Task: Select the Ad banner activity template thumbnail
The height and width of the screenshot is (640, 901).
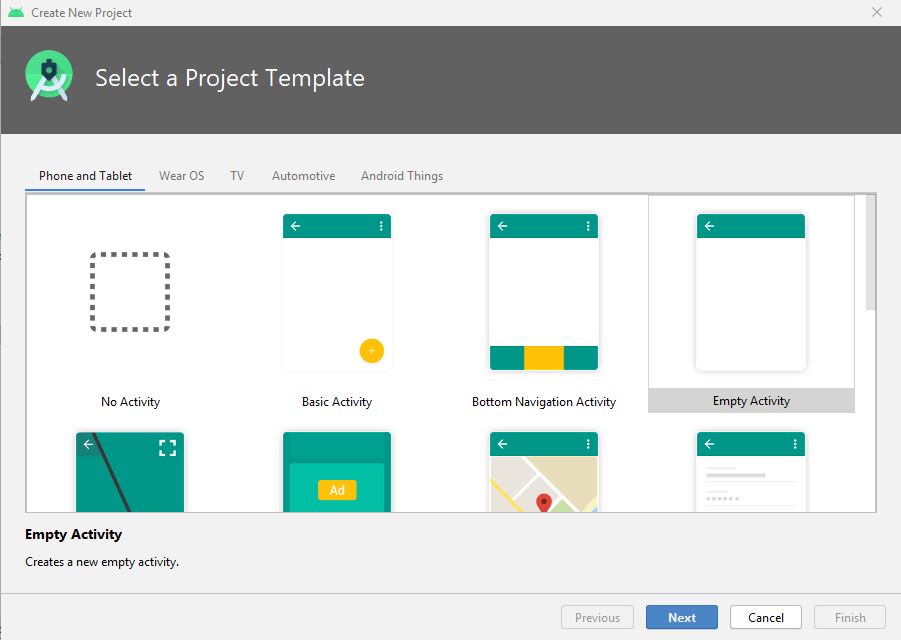Action: [337, 472]
